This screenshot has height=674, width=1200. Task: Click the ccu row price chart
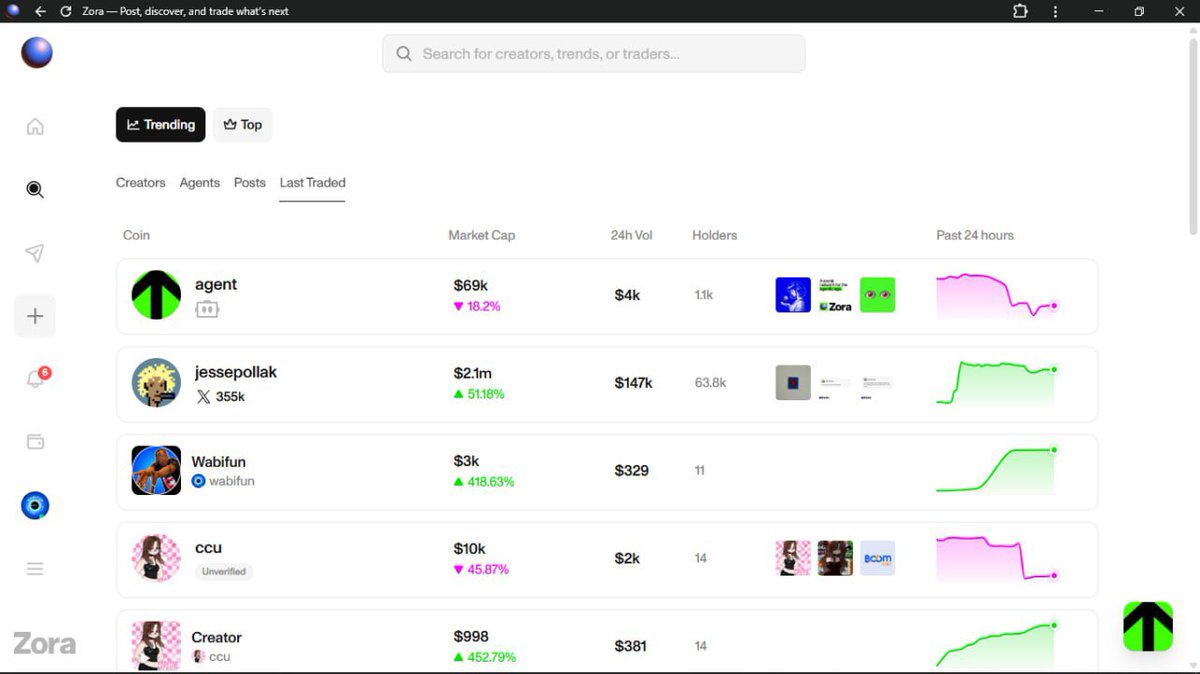coord(997,558)
